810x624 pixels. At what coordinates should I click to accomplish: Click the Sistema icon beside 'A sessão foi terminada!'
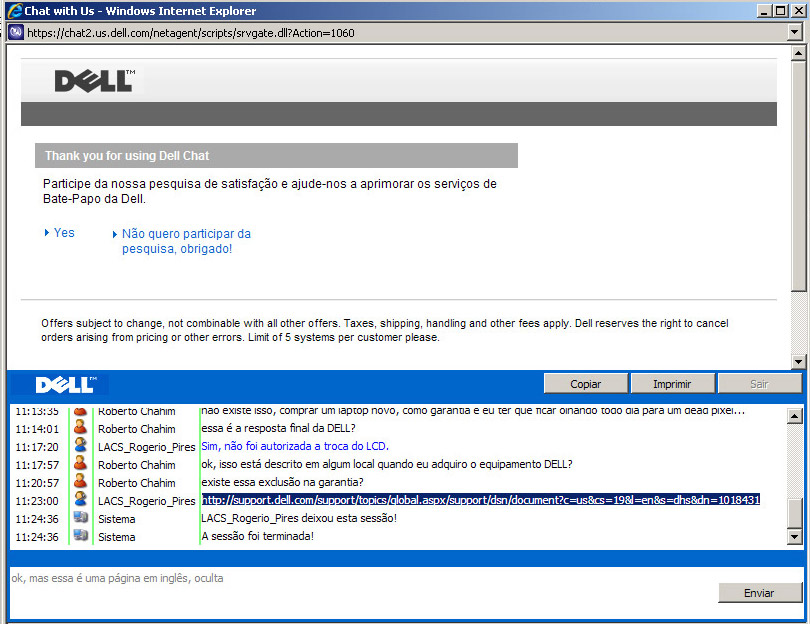[x=80, y=536]
